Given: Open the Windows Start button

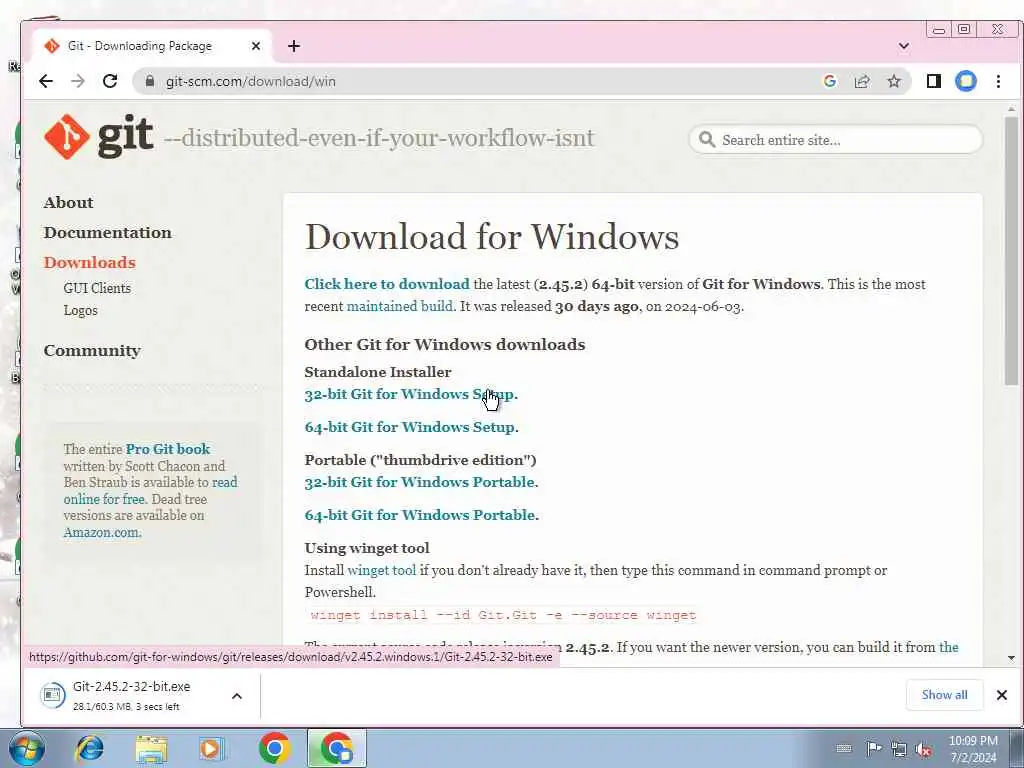Looking at the screenshot, I should 27,748.
